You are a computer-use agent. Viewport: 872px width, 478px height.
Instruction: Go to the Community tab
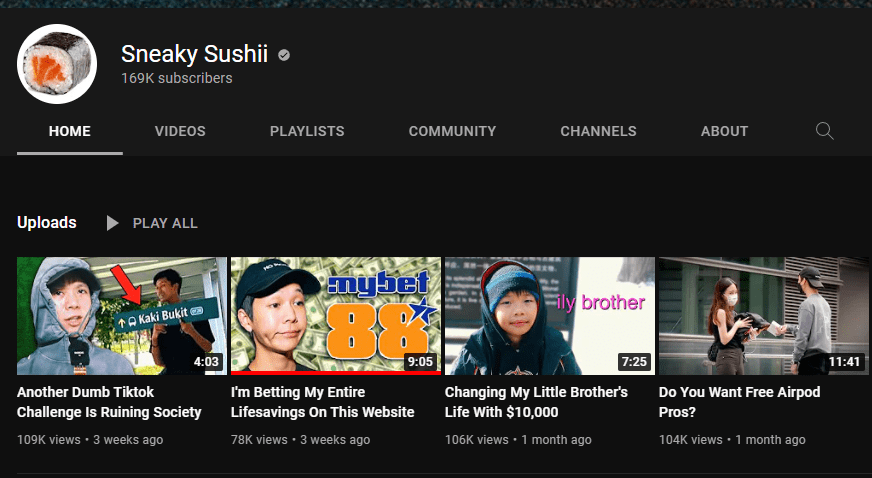(452, 131)
